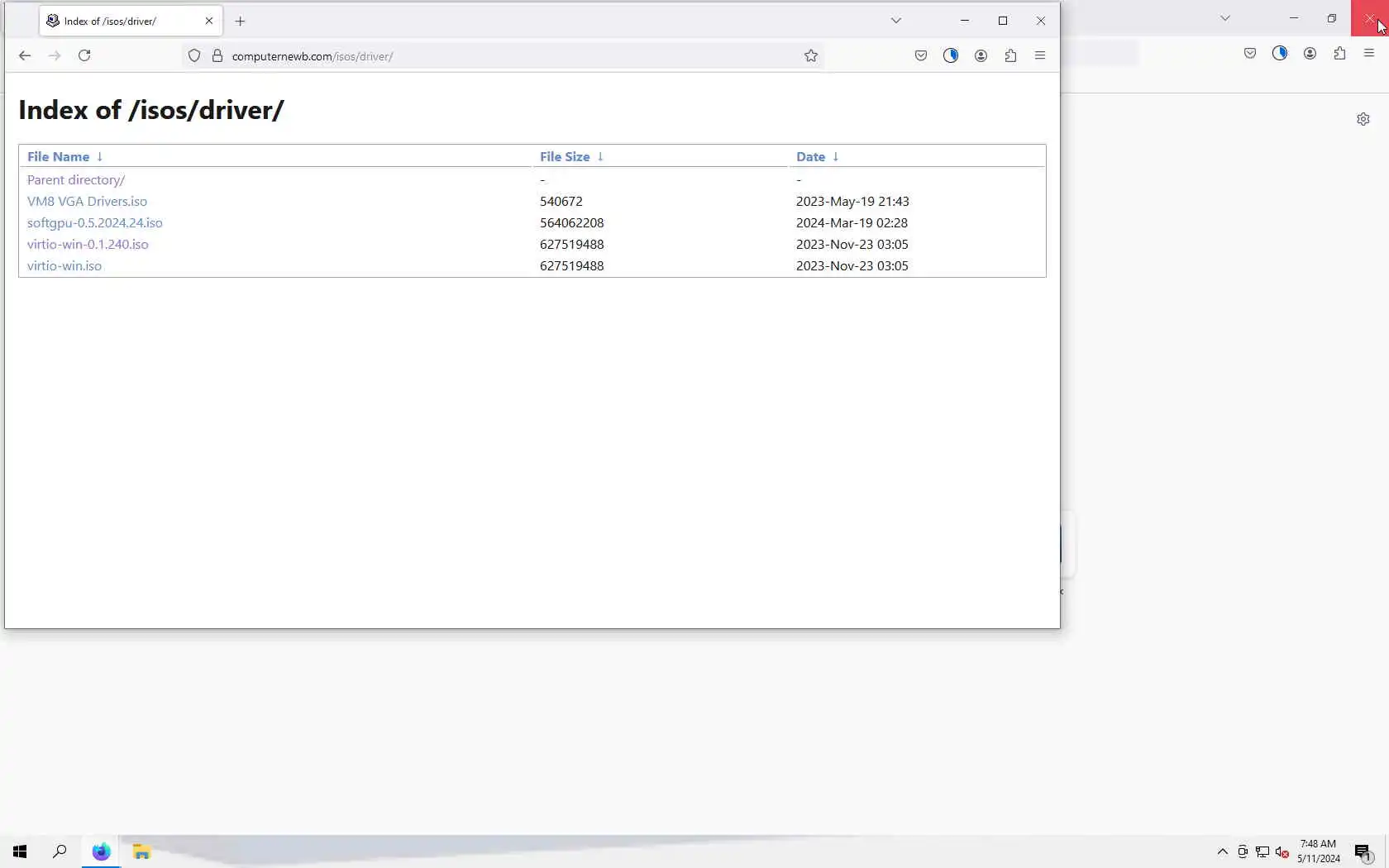
Task: Reload the Index of /isos/driver/ page
Action: pyautogui.click(x=84, y=55)
